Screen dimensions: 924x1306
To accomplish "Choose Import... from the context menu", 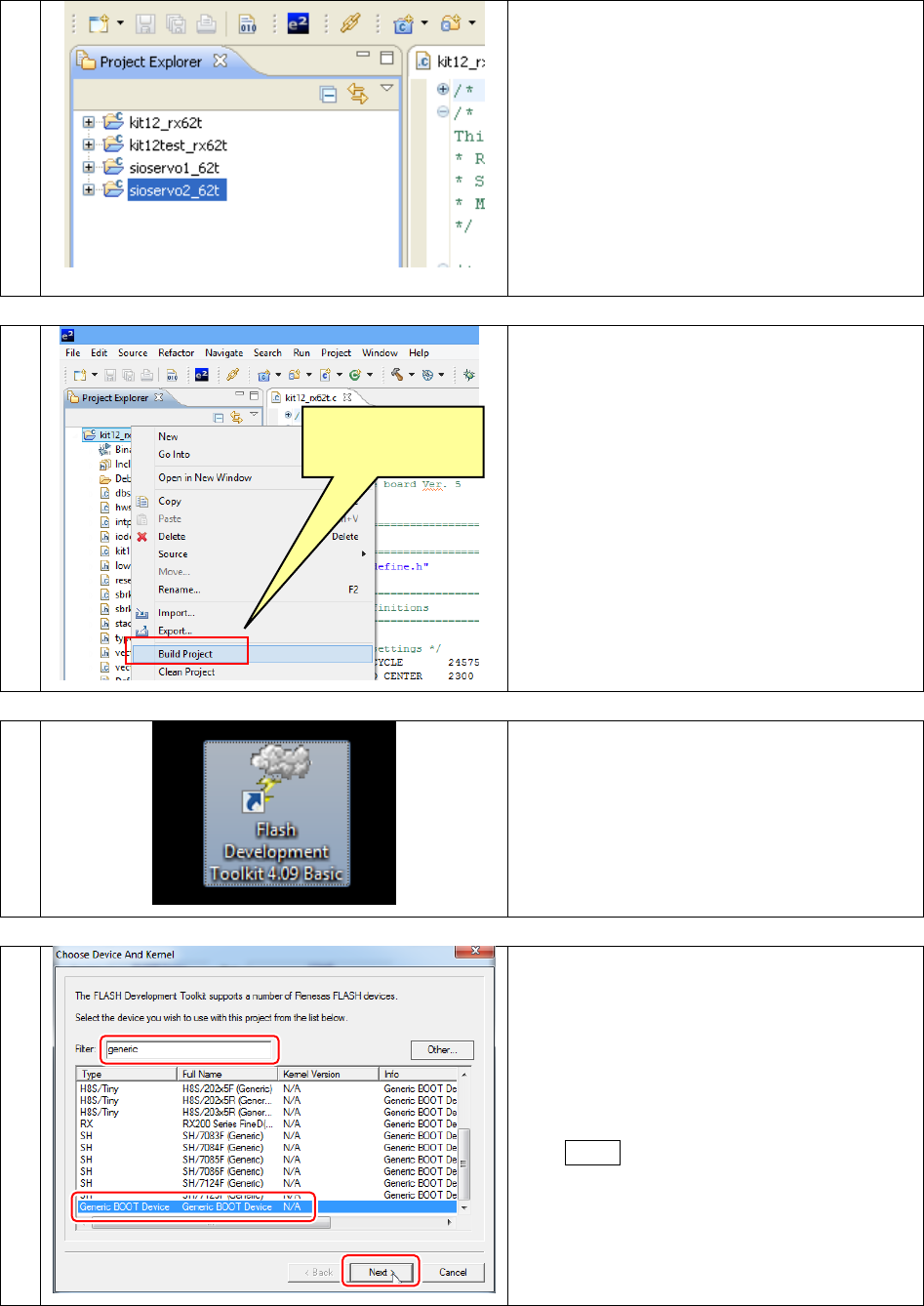I will 252,613.
